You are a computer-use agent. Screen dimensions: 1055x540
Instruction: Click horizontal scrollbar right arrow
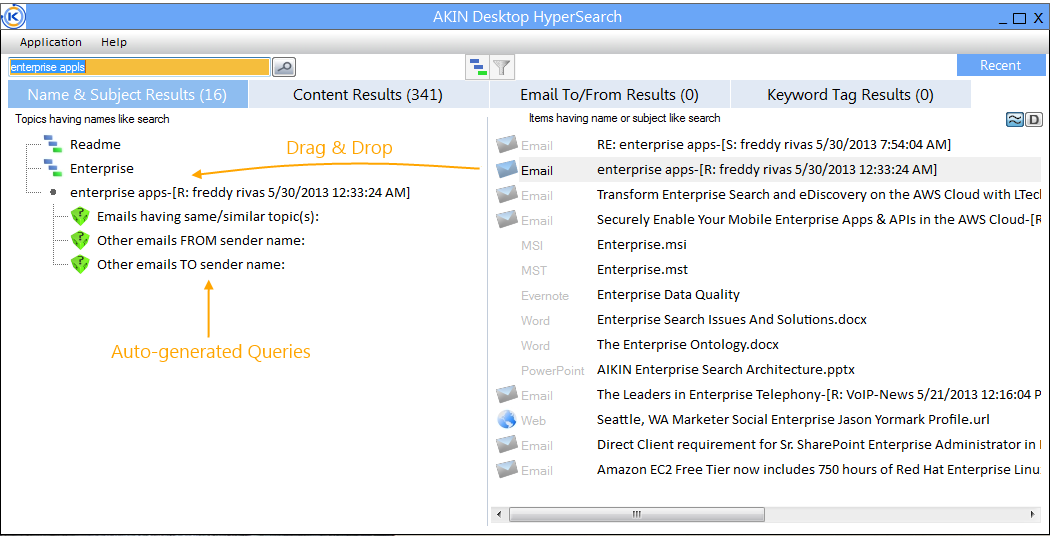tap(1033, 514)
